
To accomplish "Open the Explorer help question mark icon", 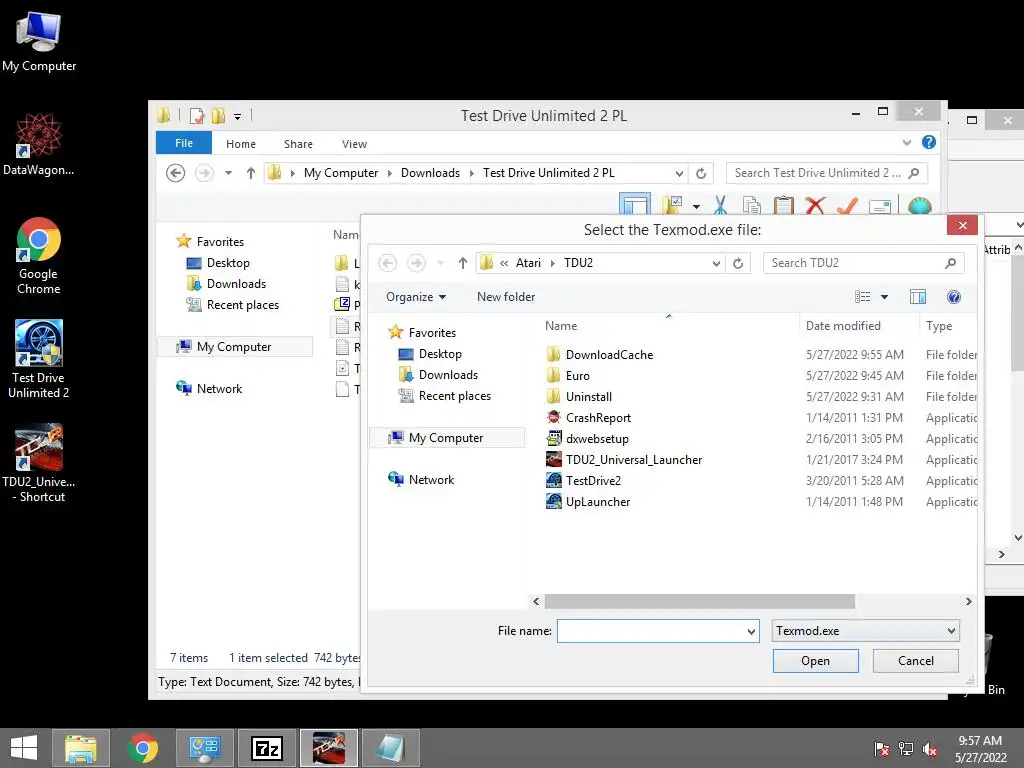I will click(x=929, y=142).
